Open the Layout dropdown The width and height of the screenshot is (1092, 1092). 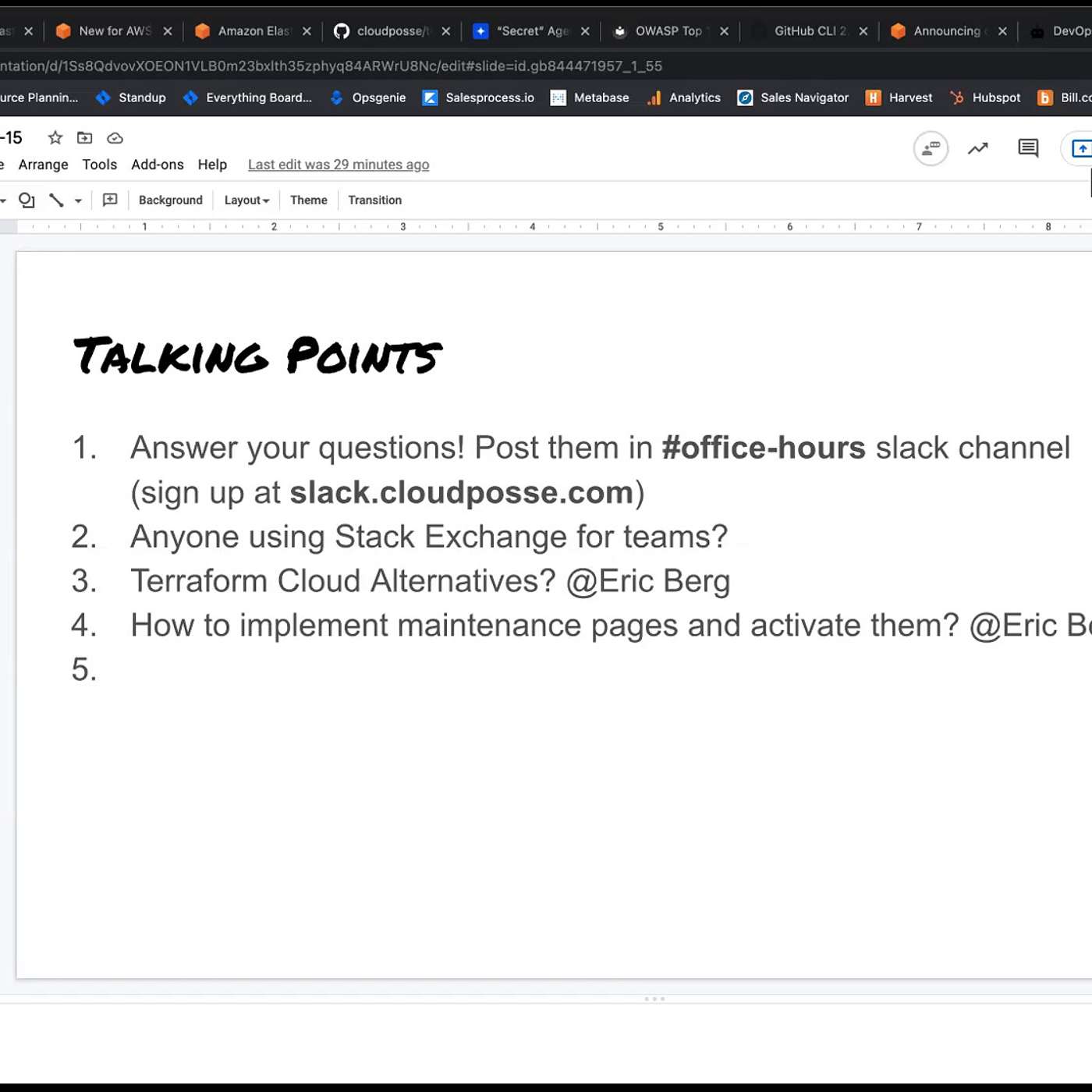(x=246, y=200)
